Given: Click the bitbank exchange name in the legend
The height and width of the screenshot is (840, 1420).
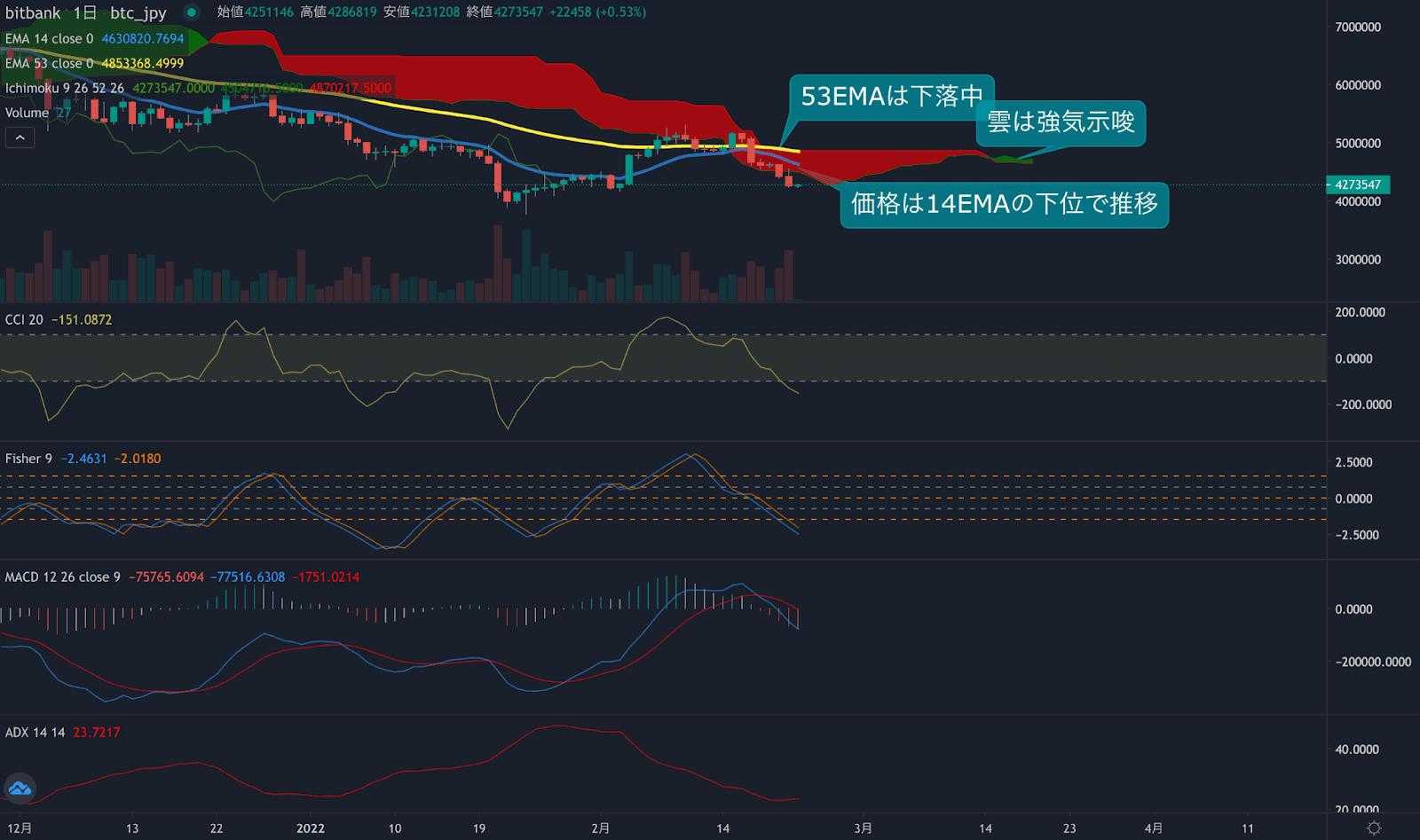Looking at the screenshot, I should coord(34,13).
